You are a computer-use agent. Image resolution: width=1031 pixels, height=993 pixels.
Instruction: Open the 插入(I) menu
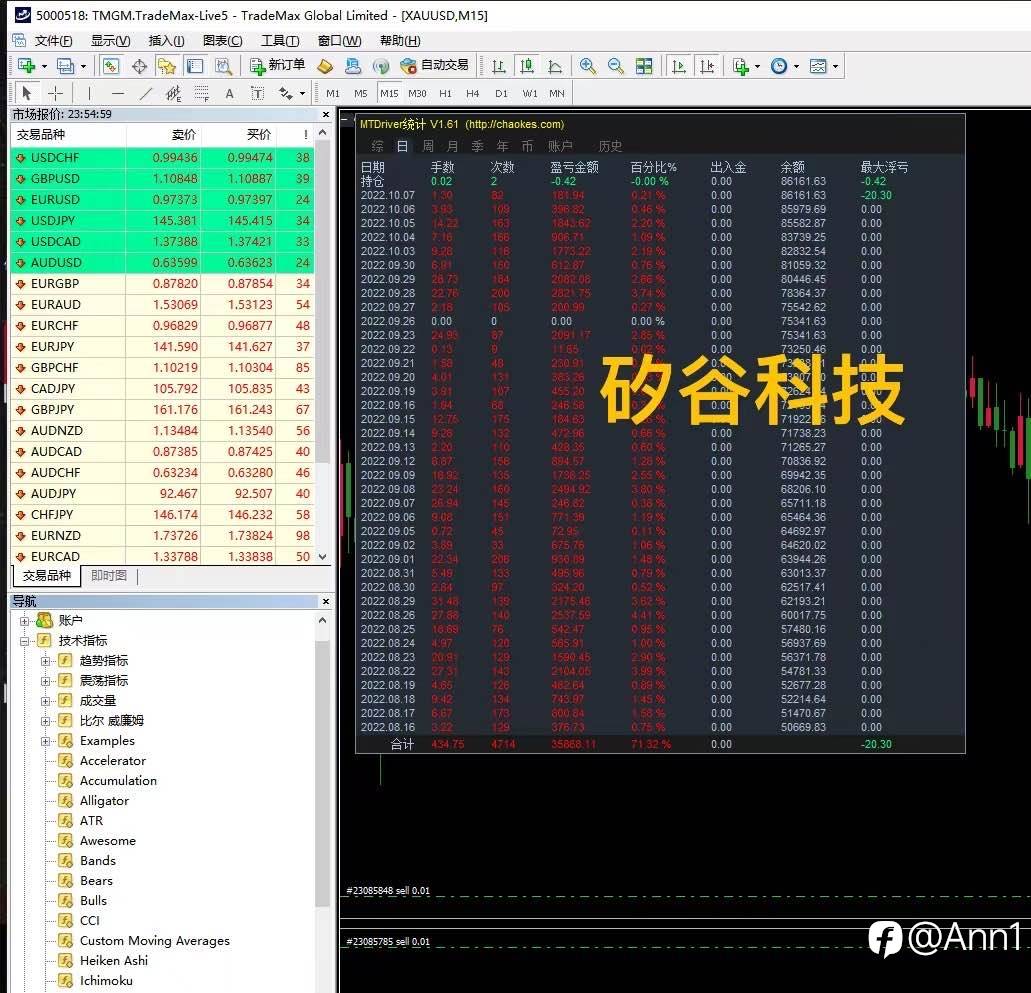(166, 41)
